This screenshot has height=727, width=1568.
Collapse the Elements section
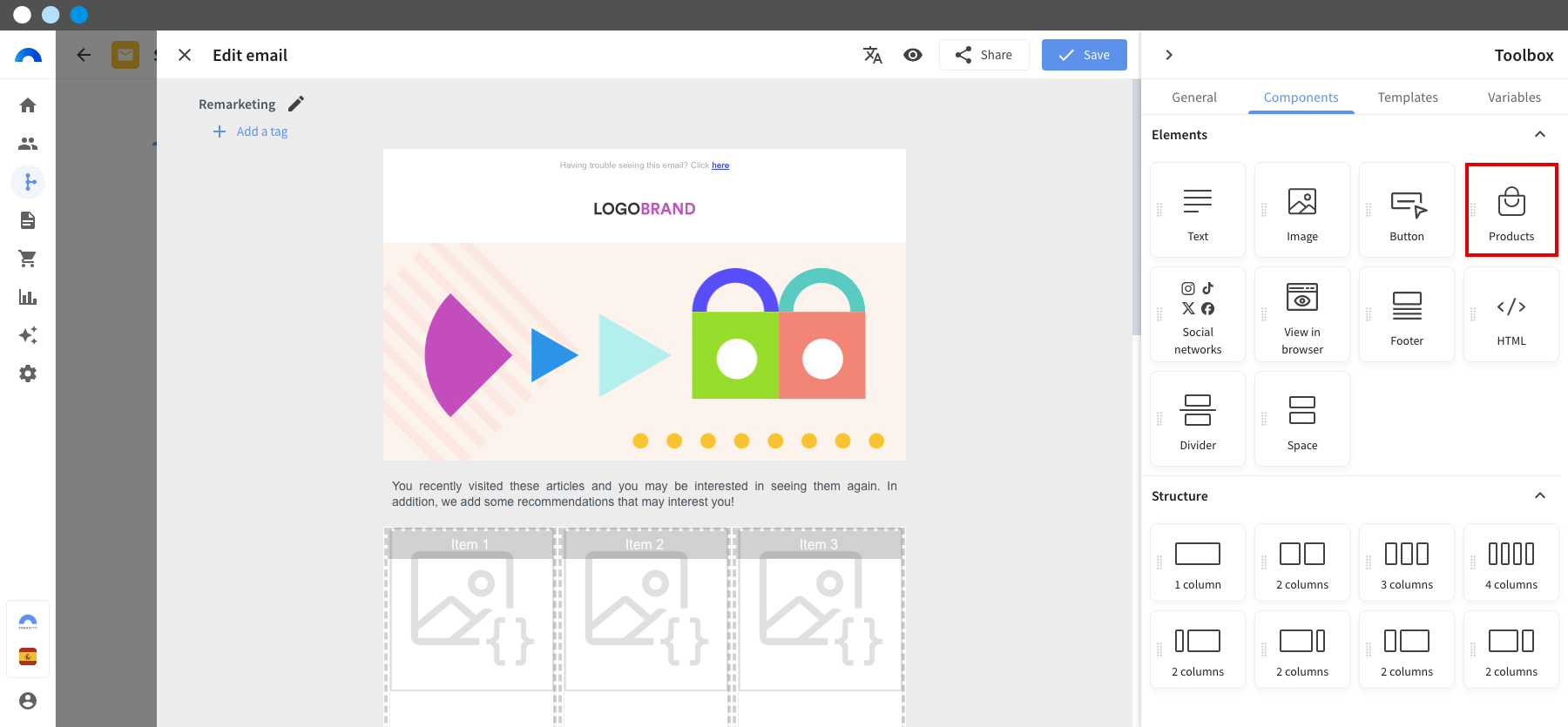point(1540,134)
